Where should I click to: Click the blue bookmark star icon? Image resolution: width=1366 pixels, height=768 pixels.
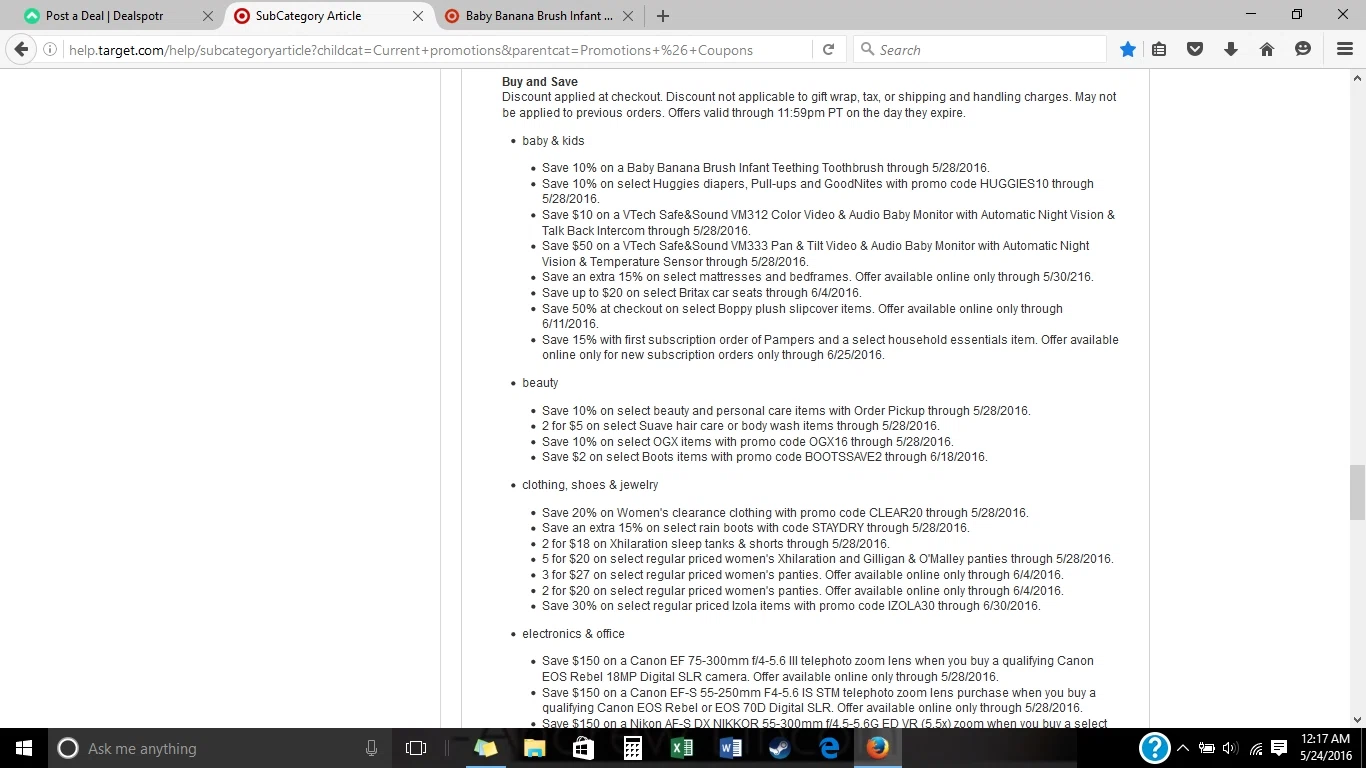point(1128,50)
